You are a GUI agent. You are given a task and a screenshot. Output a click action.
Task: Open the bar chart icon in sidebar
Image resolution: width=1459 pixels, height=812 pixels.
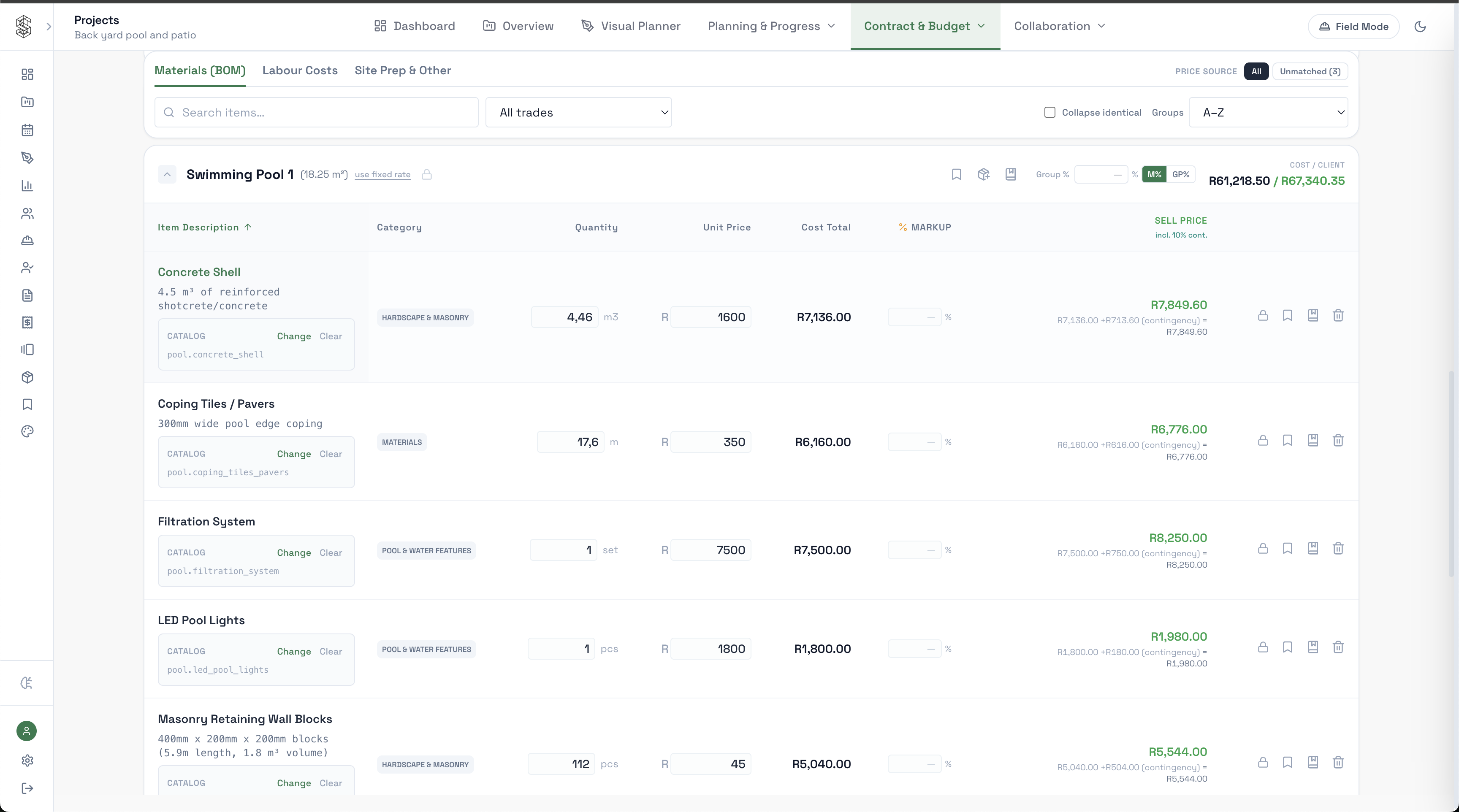pyautogui.click(x=27, y=186)
